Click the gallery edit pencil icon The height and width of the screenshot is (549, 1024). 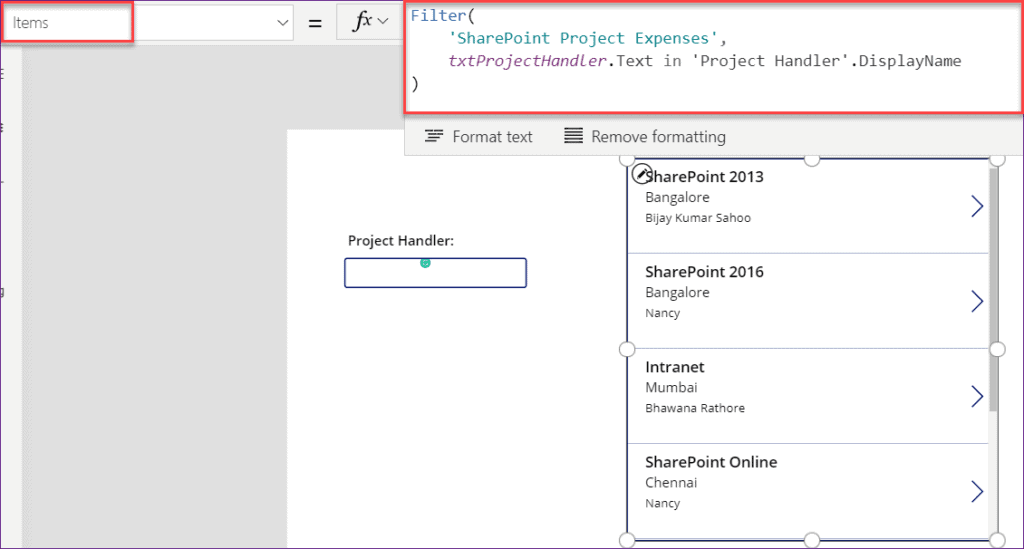point(641,174)
